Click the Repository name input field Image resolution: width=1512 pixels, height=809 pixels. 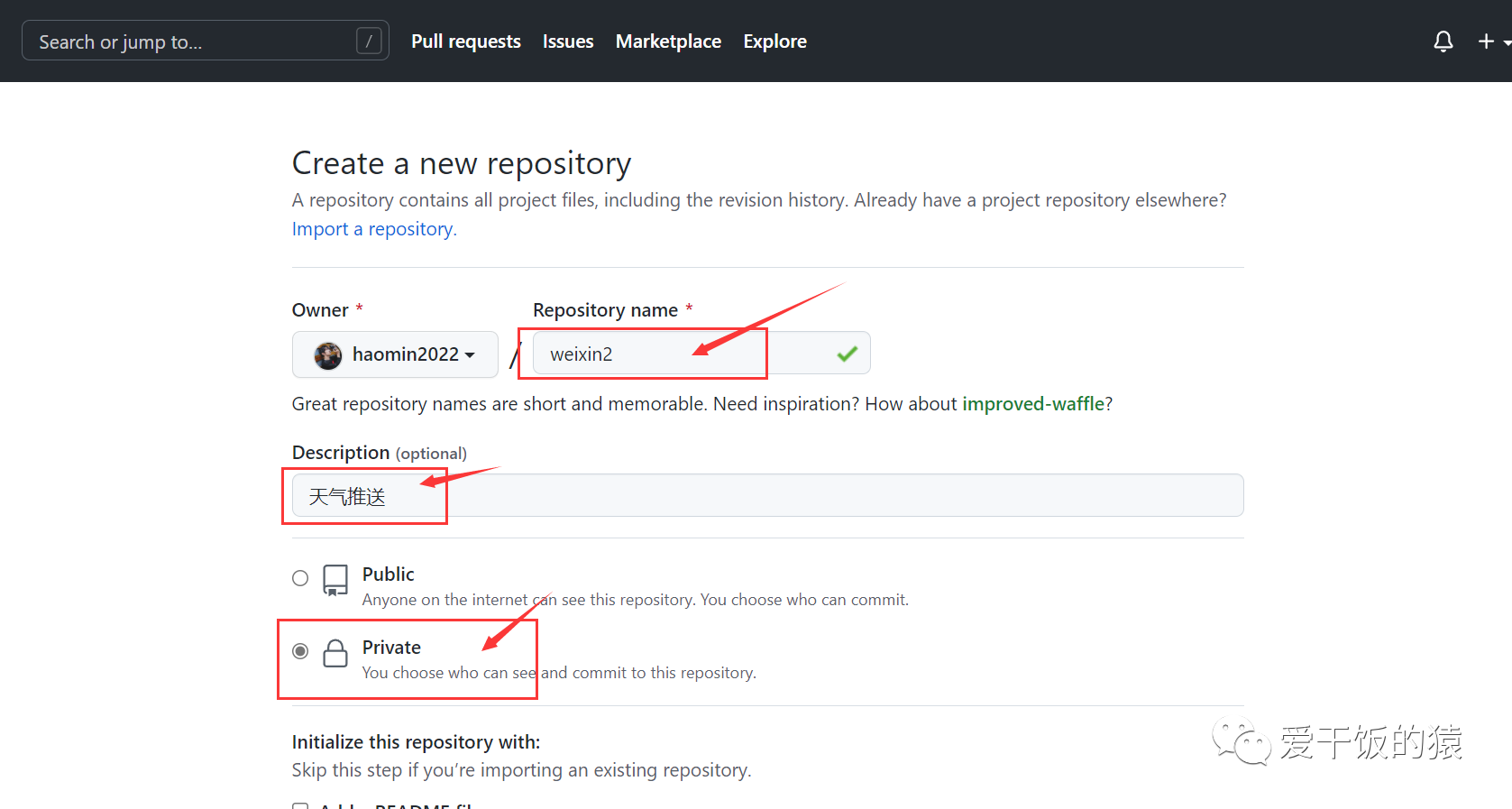point(701,353)
